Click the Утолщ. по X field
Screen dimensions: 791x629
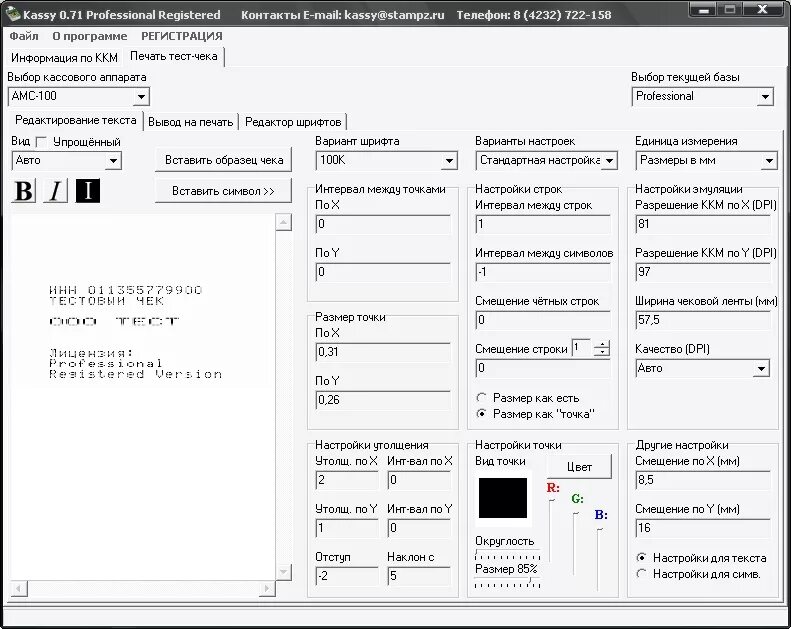click(347, 480)
